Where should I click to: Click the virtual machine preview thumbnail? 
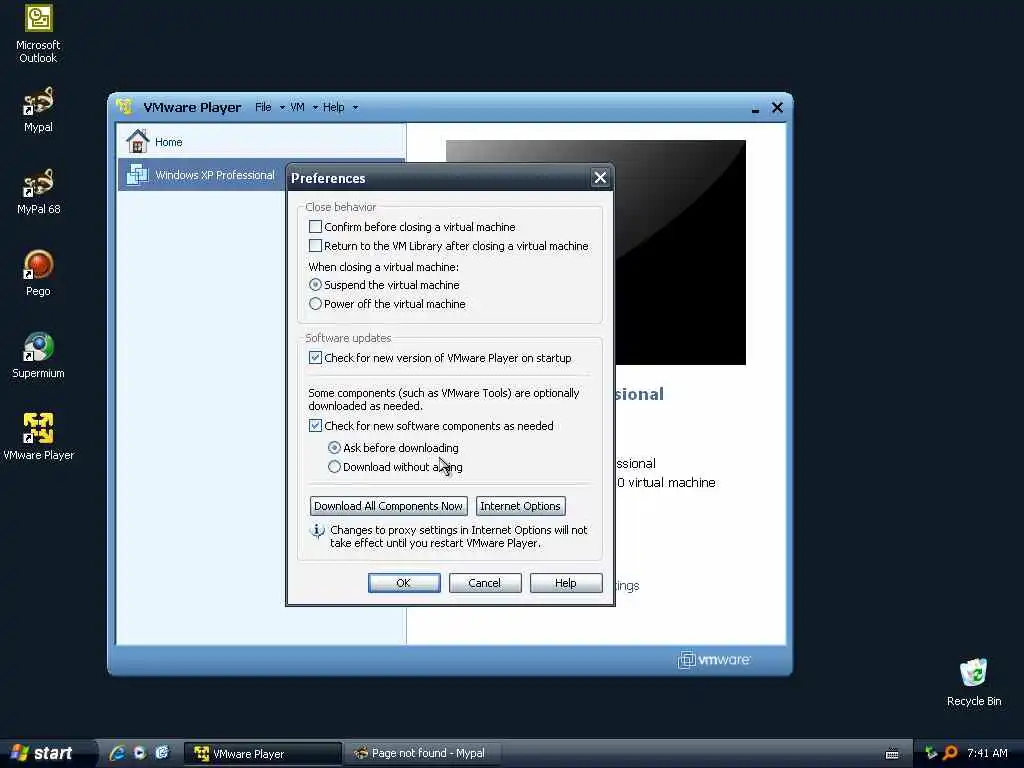[680, 252]
